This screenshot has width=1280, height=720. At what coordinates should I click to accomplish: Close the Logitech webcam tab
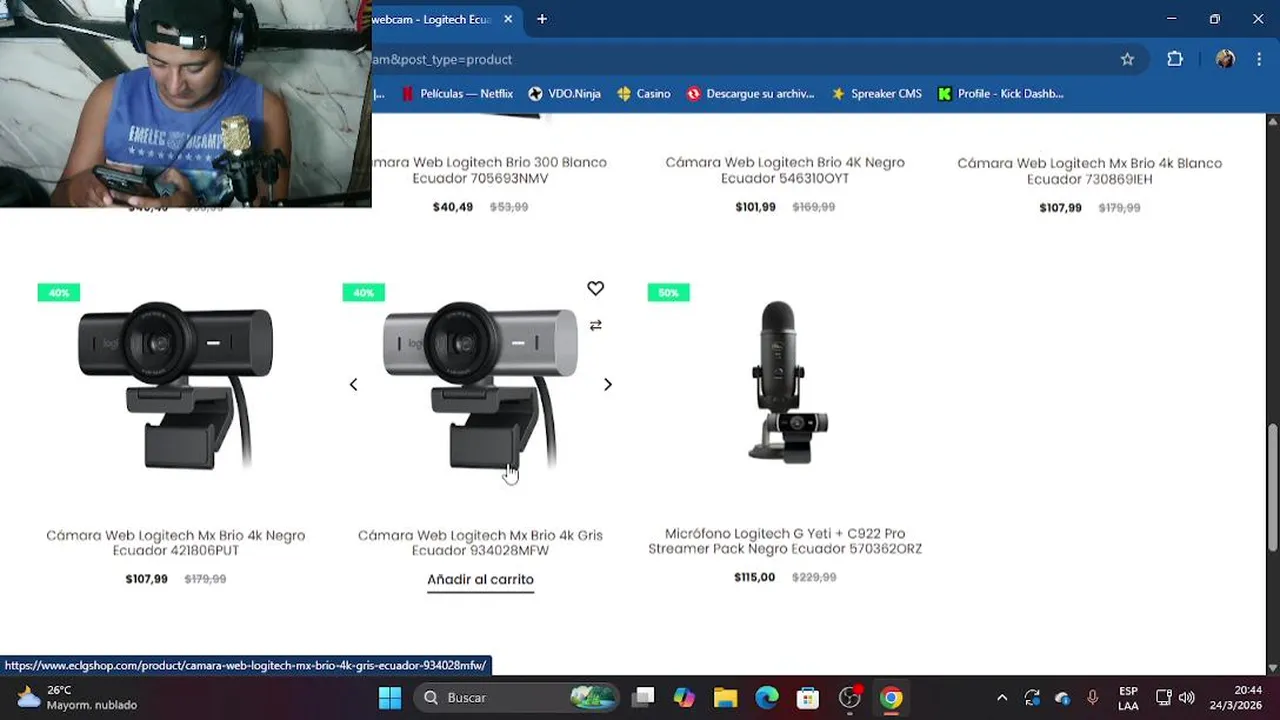pos(508,19)
